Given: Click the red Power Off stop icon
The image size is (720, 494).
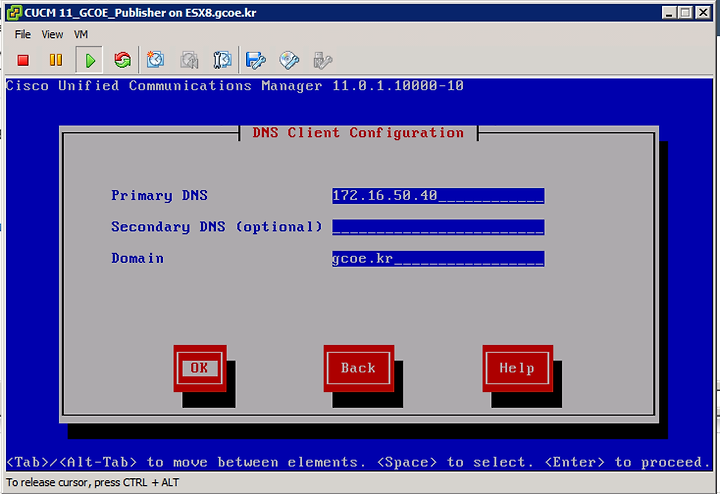Looking at the screenshot, I should click(x=23, y=60).
